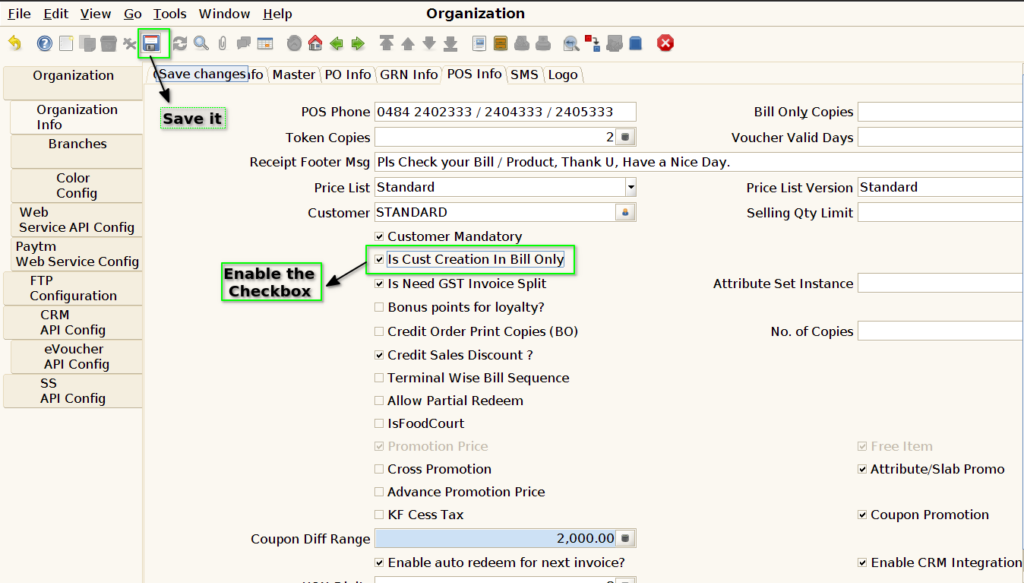
Task: Open the Customer field lookup button
Action: [625, 212]
